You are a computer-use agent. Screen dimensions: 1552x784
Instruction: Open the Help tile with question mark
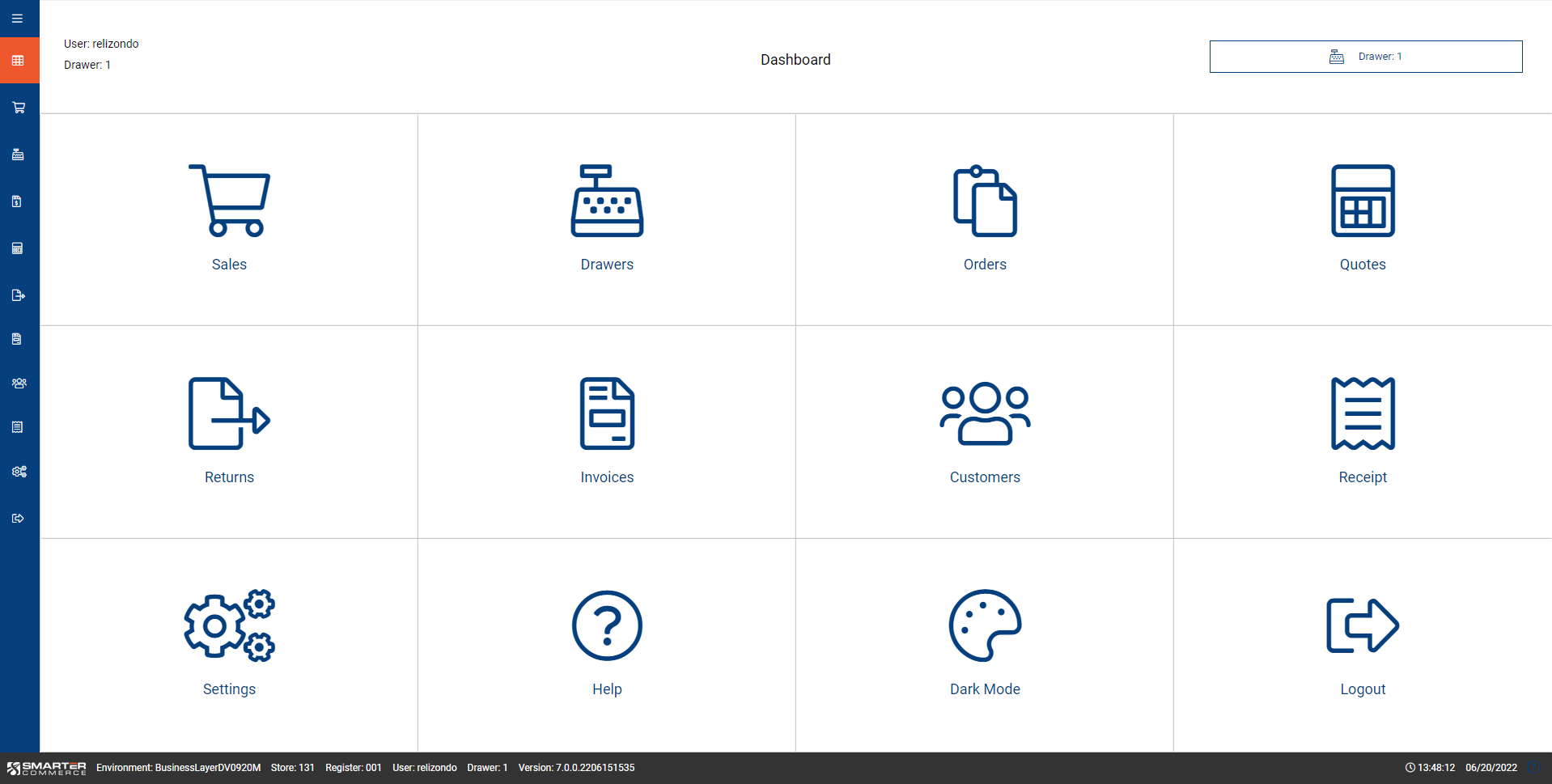[x=607, y=645]
